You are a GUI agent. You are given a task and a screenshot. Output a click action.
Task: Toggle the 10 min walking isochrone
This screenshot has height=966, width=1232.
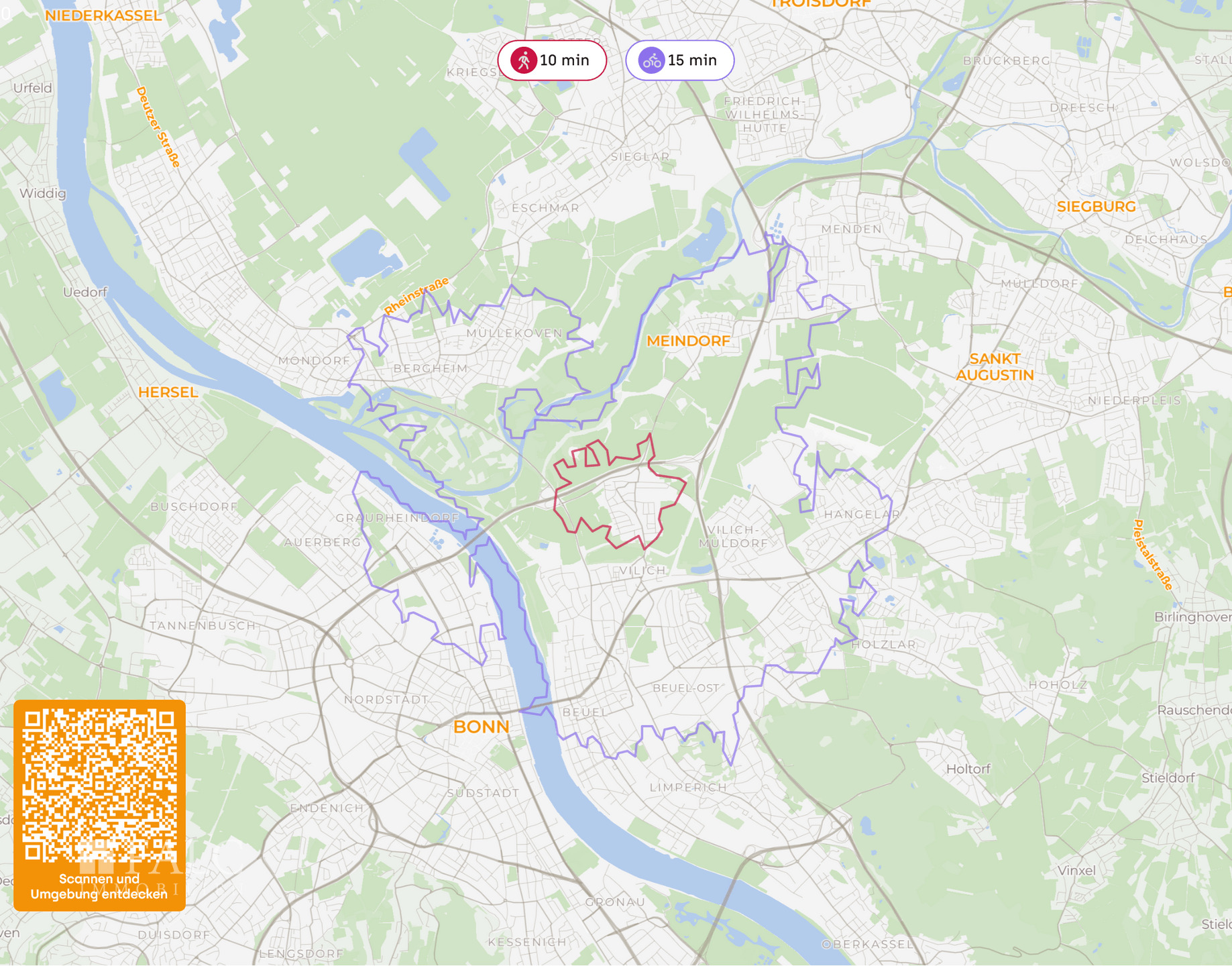point(552,60)
